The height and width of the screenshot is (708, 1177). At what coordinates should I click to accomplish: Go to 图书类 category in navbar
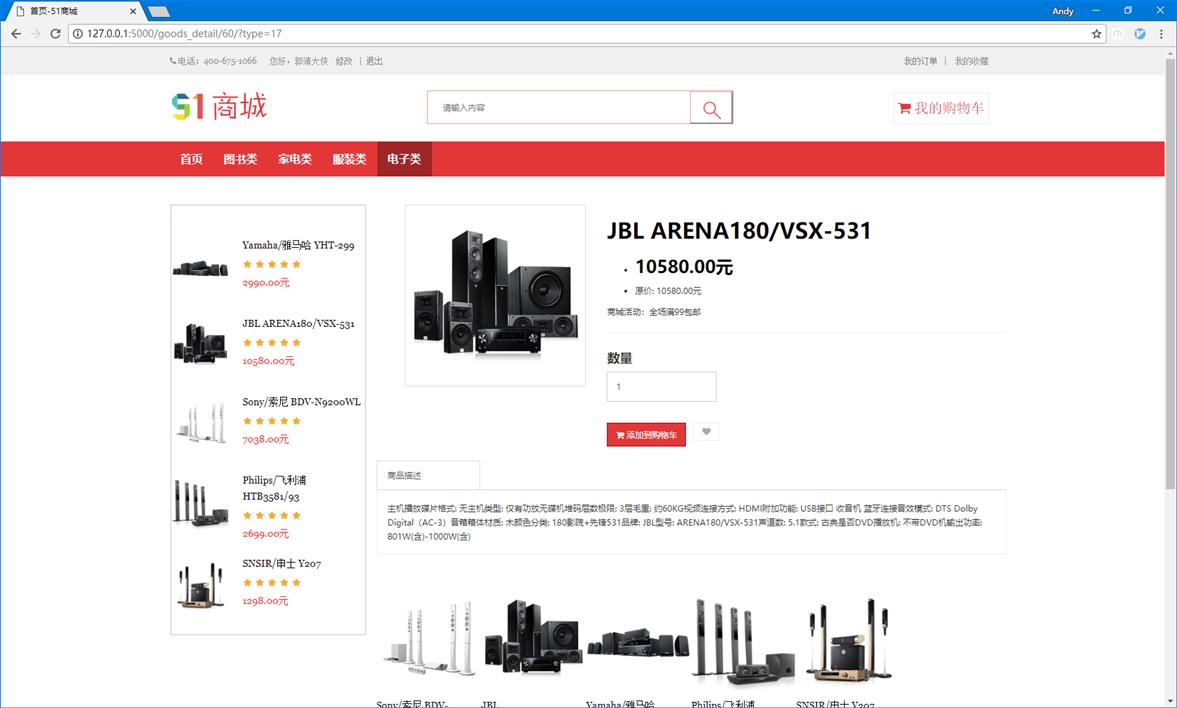click(240, 159)
